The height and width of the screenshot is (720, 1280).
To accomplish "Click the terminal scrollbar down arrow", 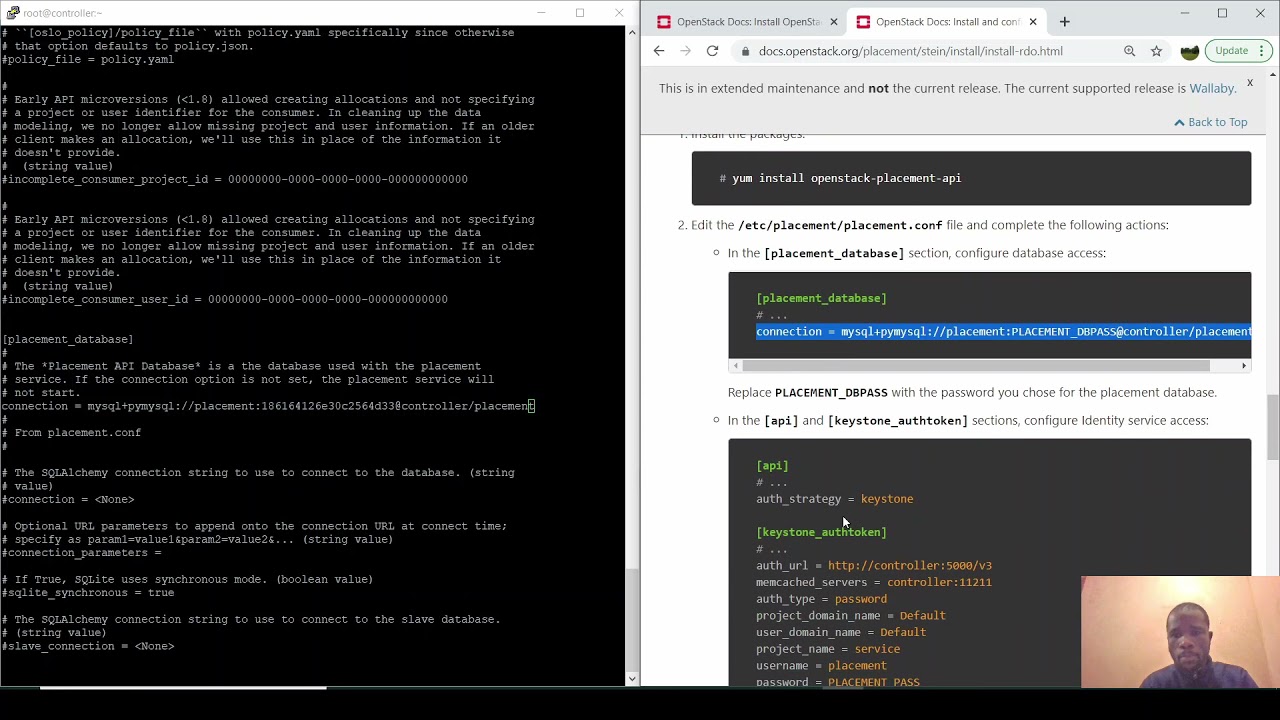I will (x=632, y=679).
